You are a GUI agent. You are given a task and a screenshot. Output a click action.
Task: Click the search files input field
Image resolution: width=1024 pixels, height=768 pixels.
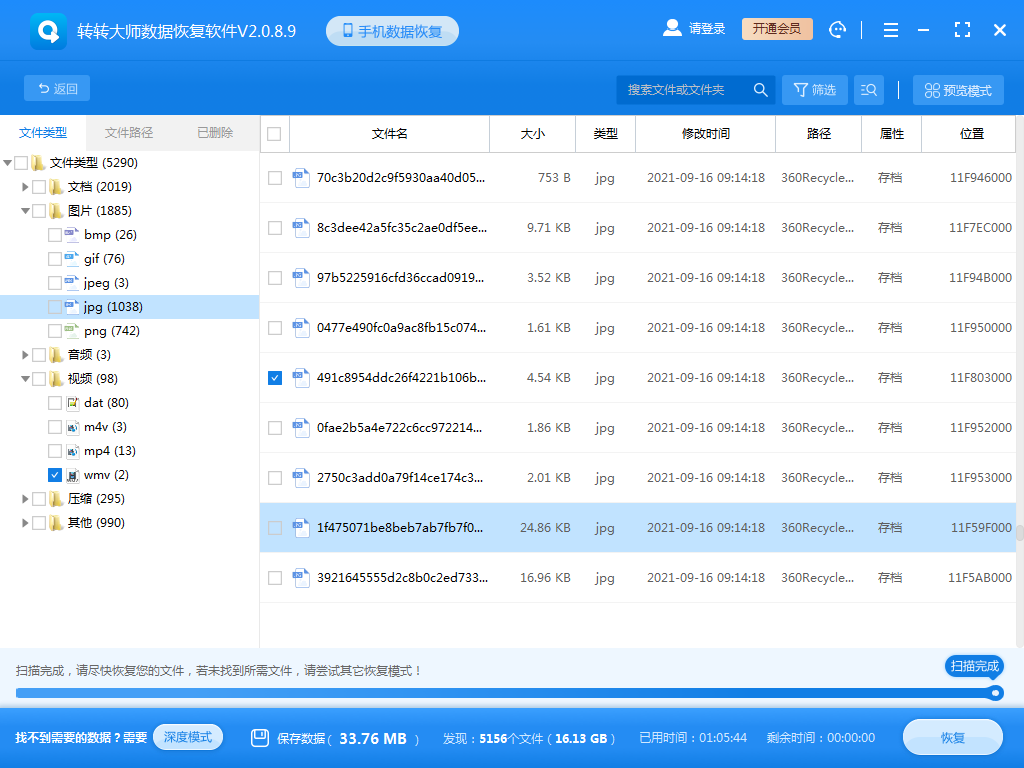click(680, 89)
